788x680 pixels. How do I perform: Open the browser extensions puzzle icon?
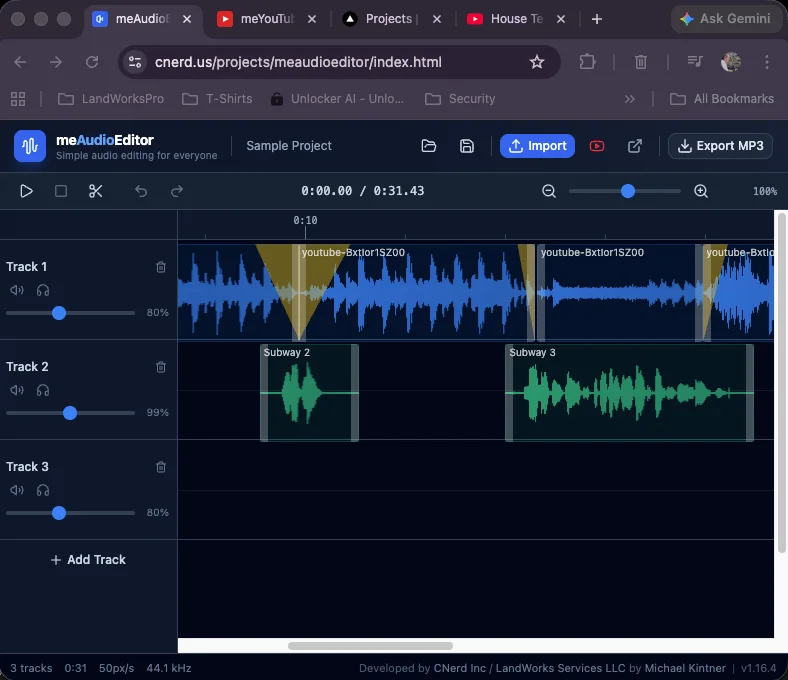coord(587,62)
